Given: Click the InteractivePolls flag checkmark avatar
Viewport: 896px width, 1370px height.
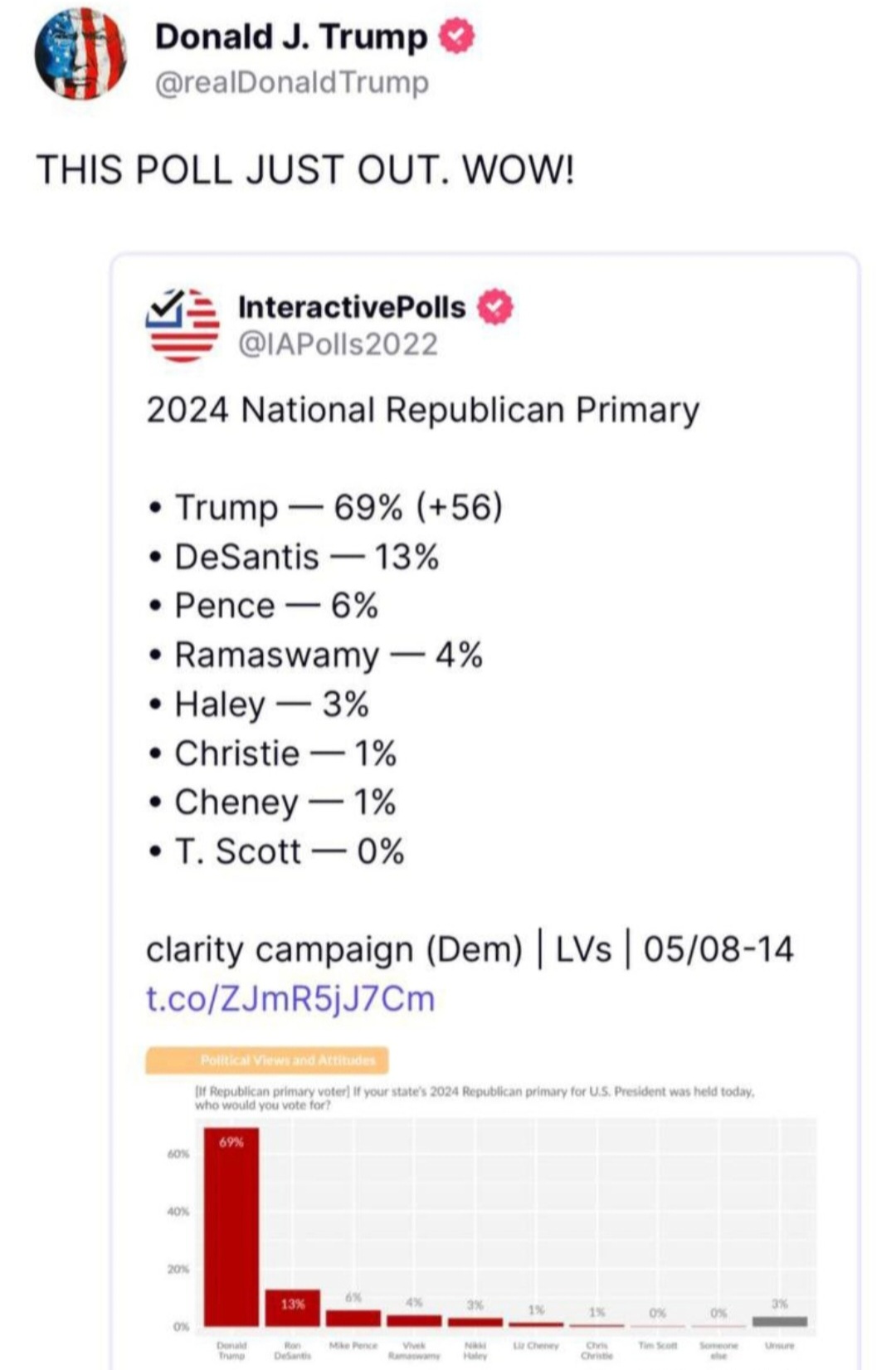Looking at the screenshot, I should coord(183,324).
